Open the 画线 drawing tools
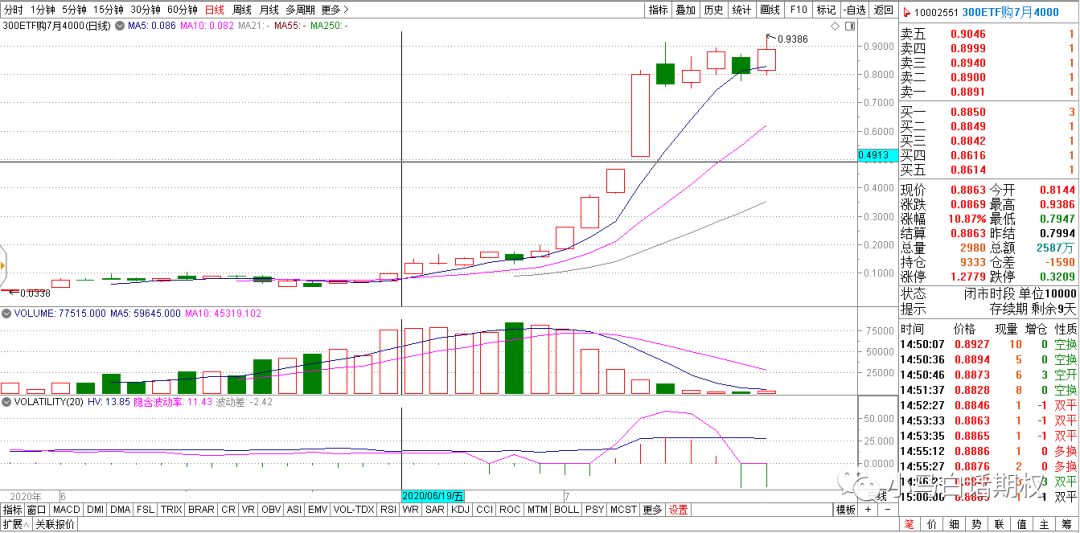 (769, 9)
